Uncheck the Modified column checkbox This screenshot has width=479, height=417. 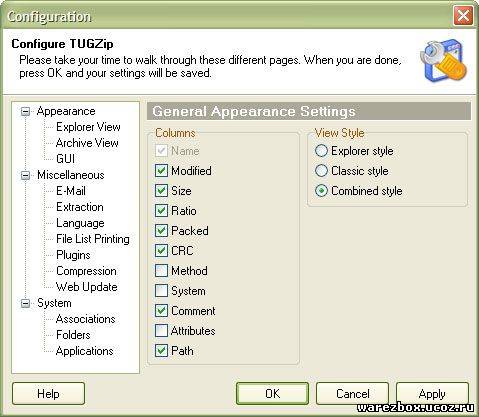pos(161,171)
